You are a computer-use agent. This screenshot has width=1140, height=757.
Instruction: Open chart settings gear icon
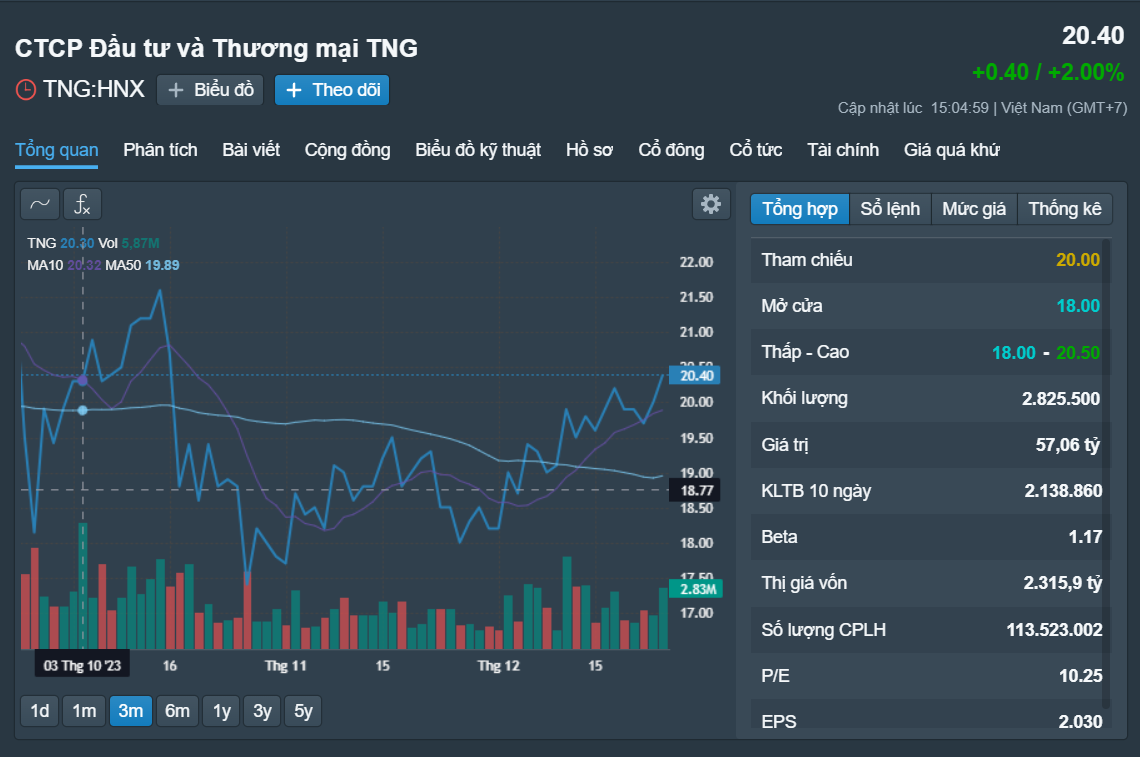click(x=711, y=204)
